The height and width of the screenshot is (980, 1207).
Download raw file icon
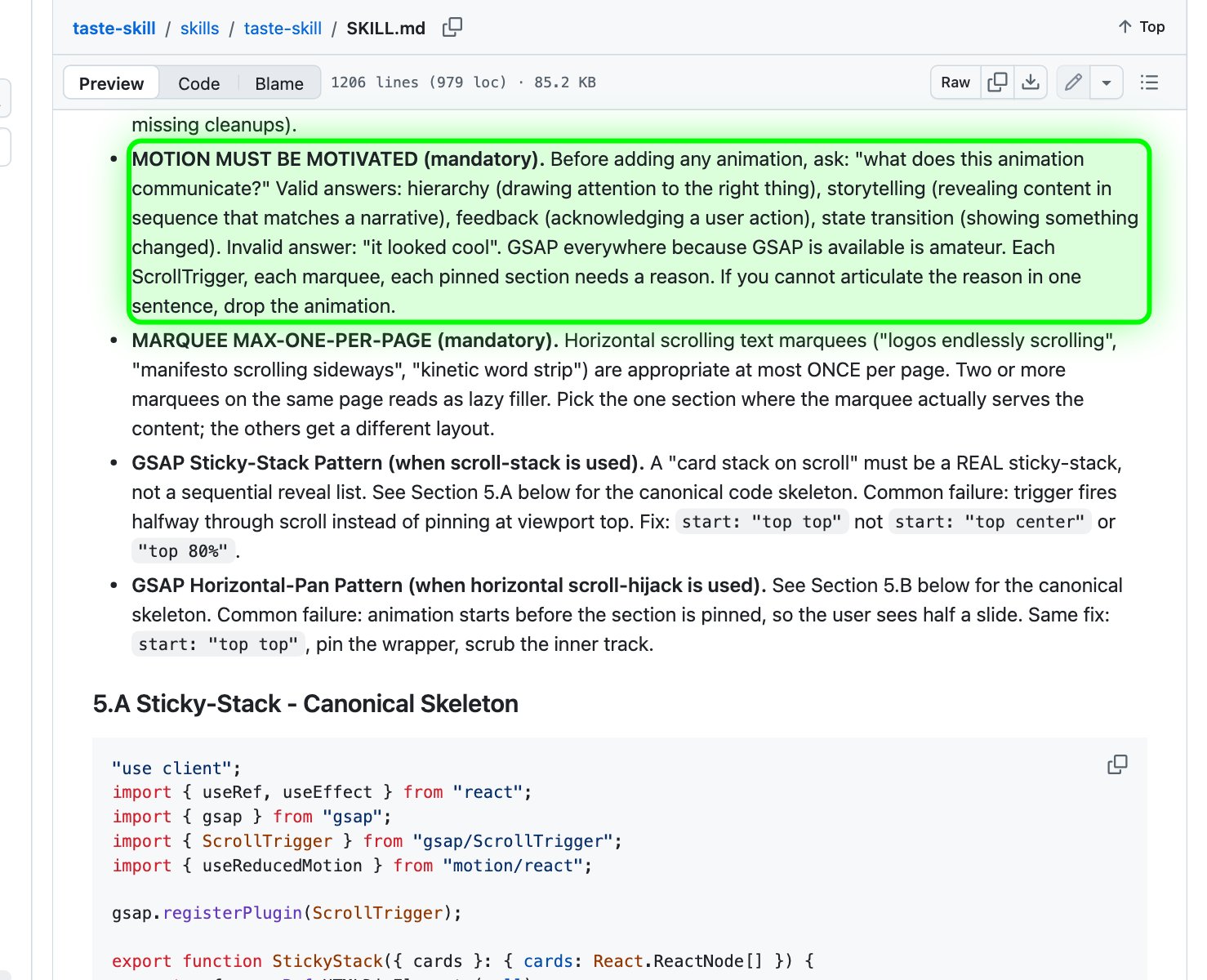(1031, 82)
